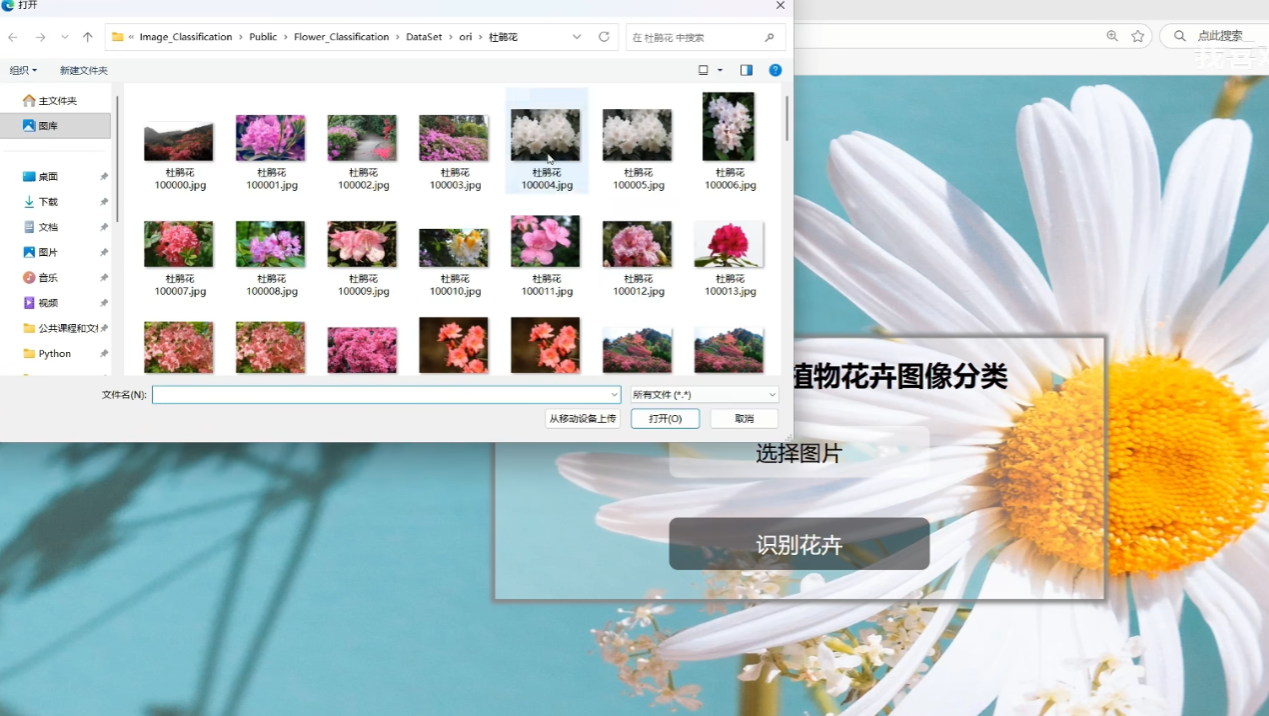Click 点此搜索 browser search box
The width and height of the screenshot is (1269, 716).
click(1218, 36)
